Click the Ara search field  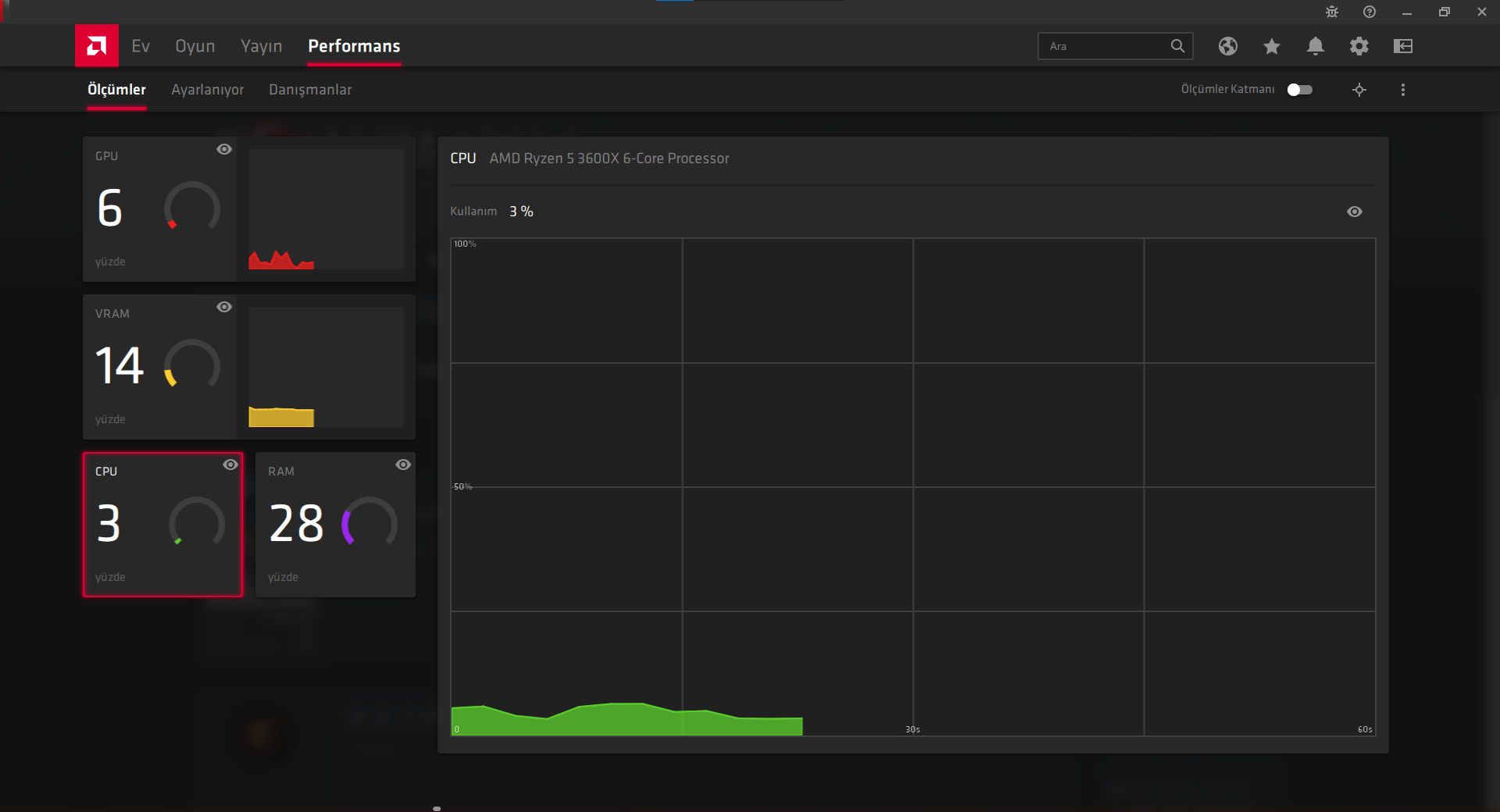pos(1105,46)
